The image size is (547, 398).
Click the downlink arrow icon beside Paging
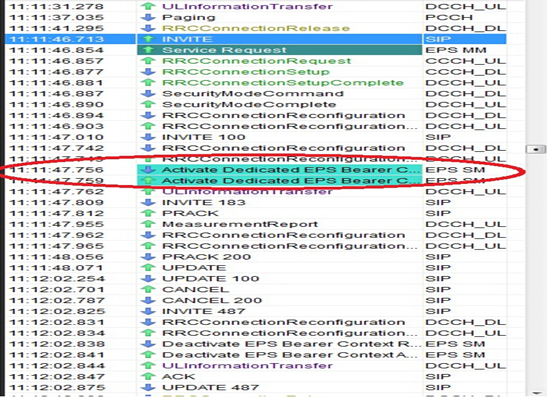149,17
